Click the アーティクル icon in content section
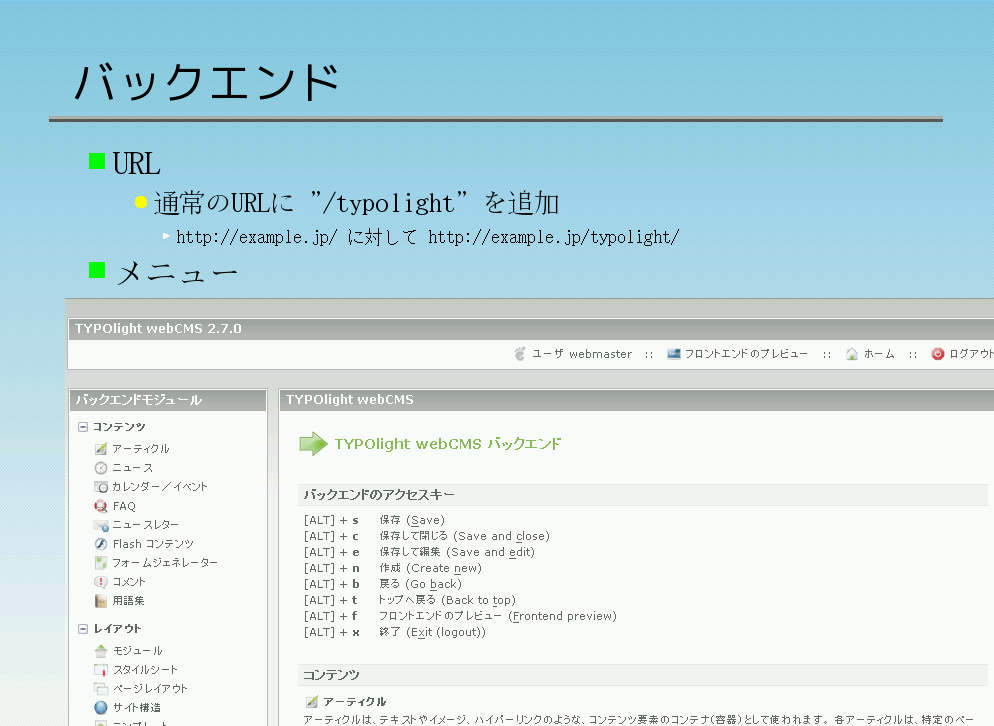994x726 pixels. tap(311, 702)
